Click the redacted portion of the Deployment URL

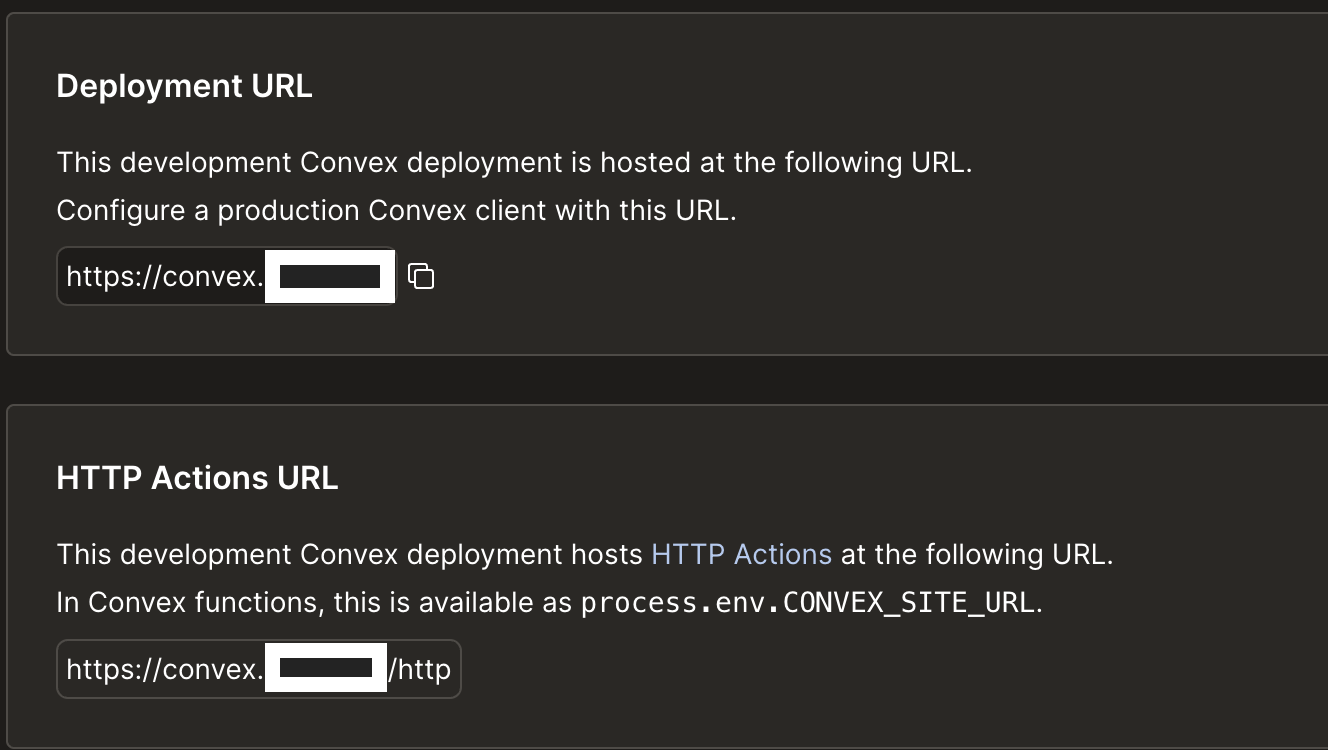pos(330,276)
